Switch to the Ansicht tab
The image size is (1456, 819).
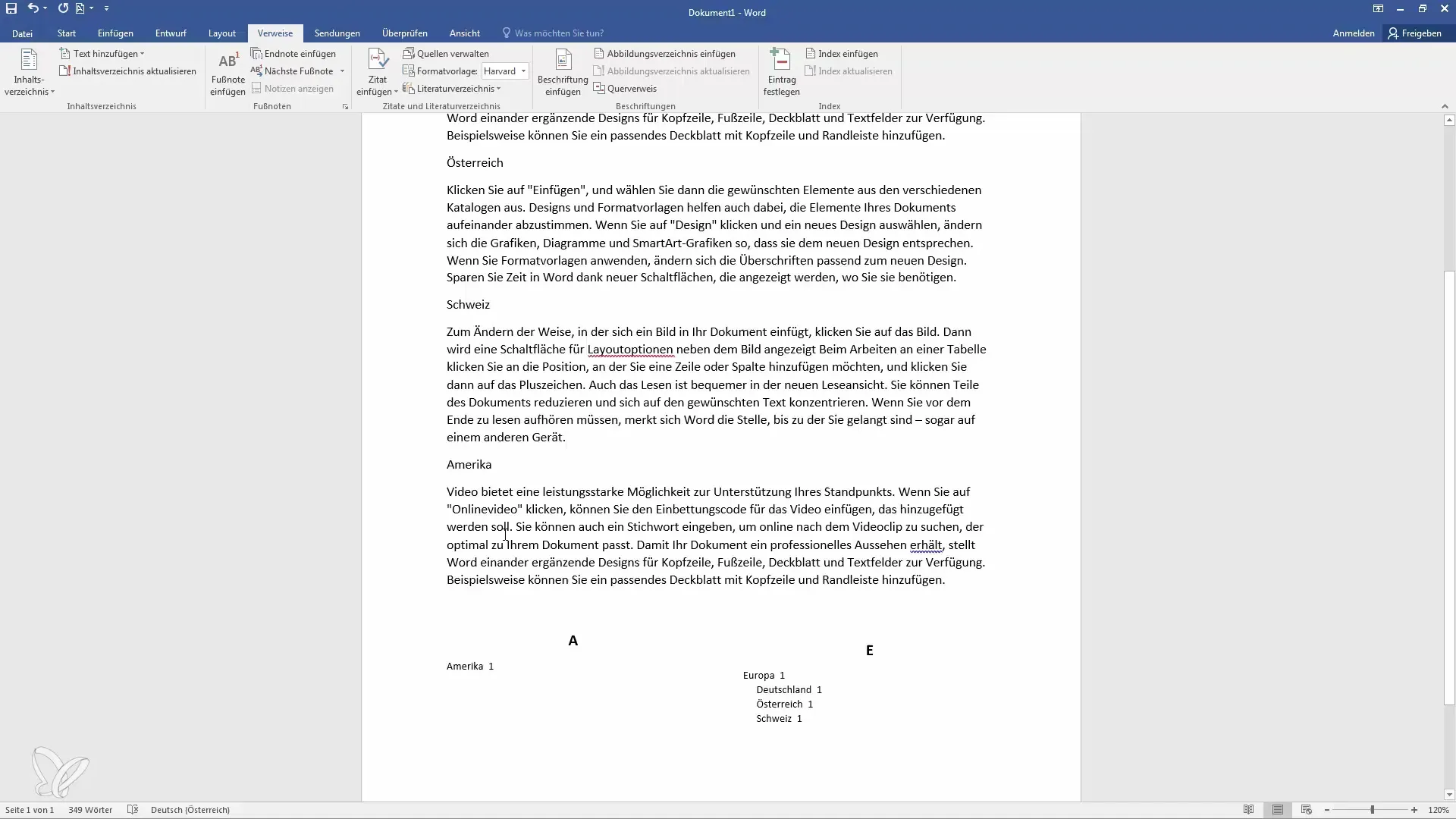pos(464,33)
